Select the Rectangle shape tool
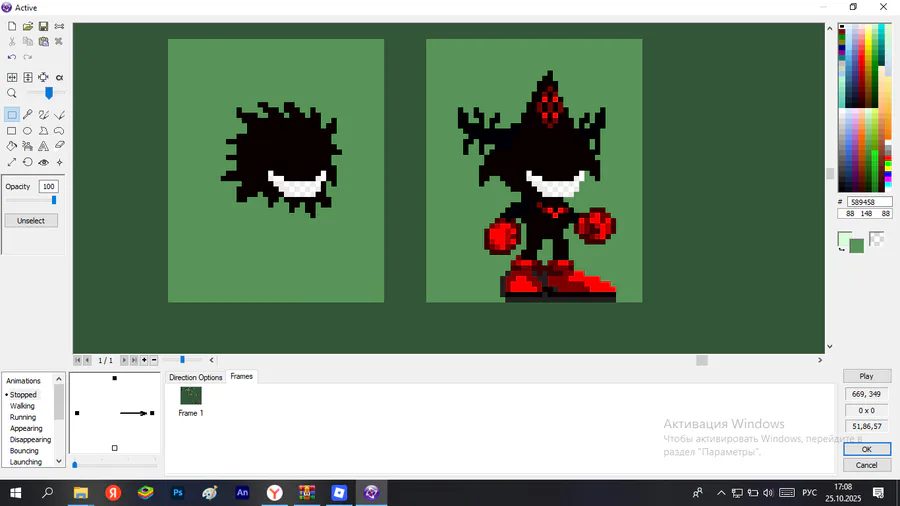Screen dimensions: 900x506 click(x=11, y=131)
